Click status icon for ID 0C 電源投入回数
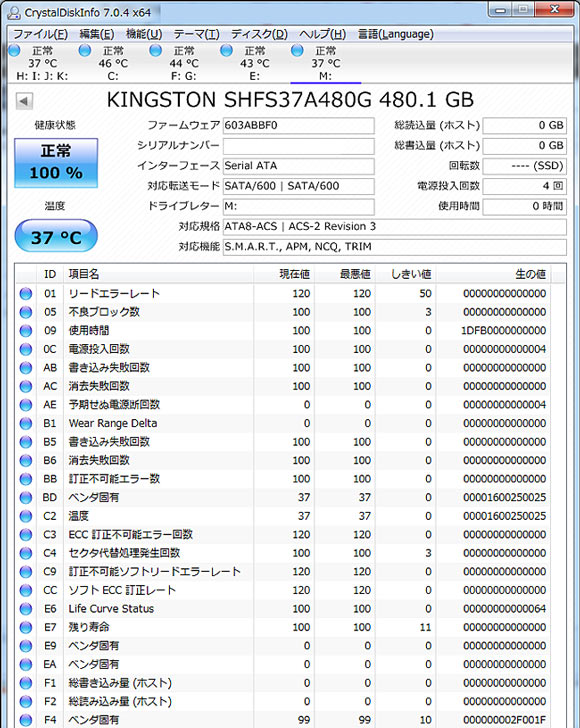Screen dimensions: 580x728 (26, 350)
